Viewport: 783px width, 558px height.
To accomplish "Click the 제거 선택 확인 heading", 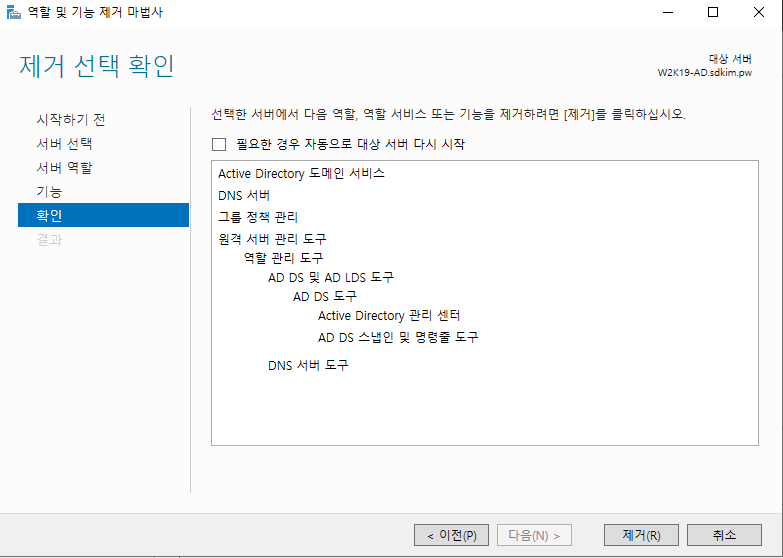I will tap(97, 66).
